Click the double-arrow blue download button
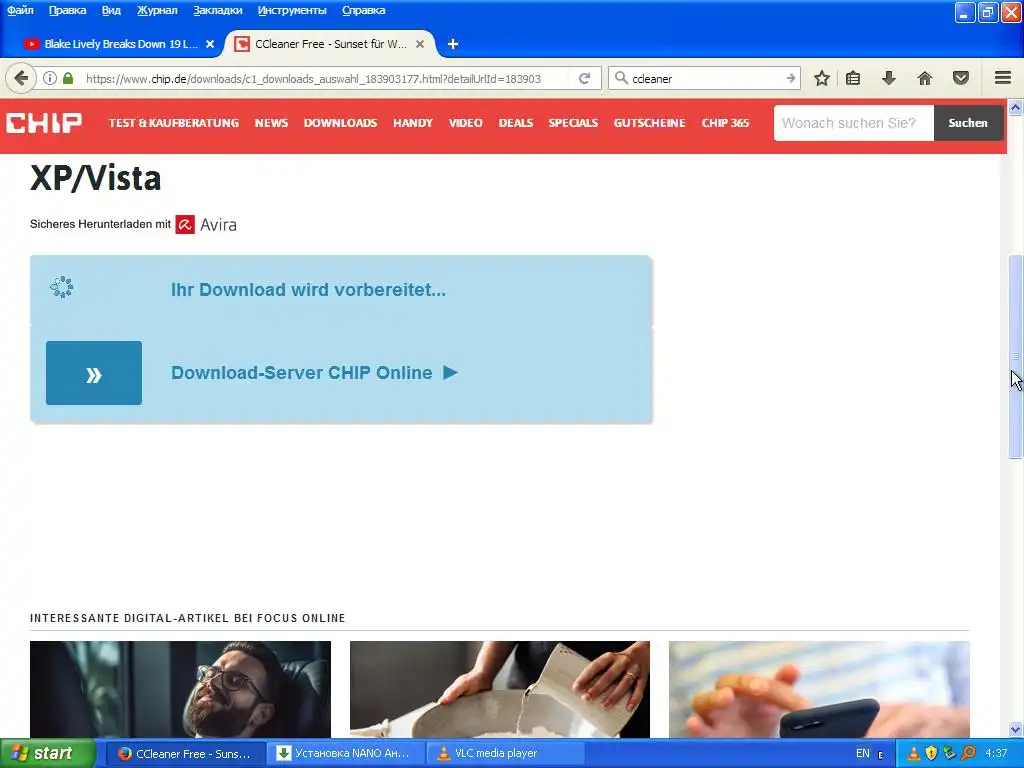 [x=94, y=373]
